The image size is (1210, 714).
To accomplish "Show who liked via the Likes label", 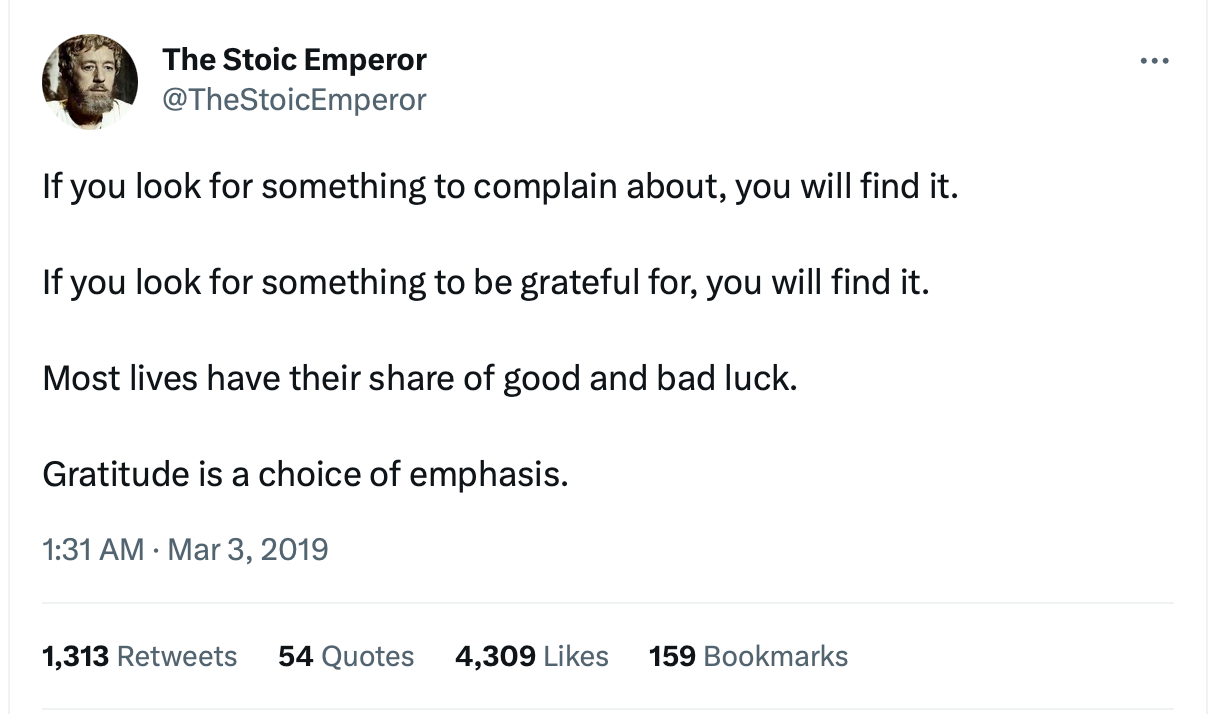I will pyautogui.click(x=575, y=656).
